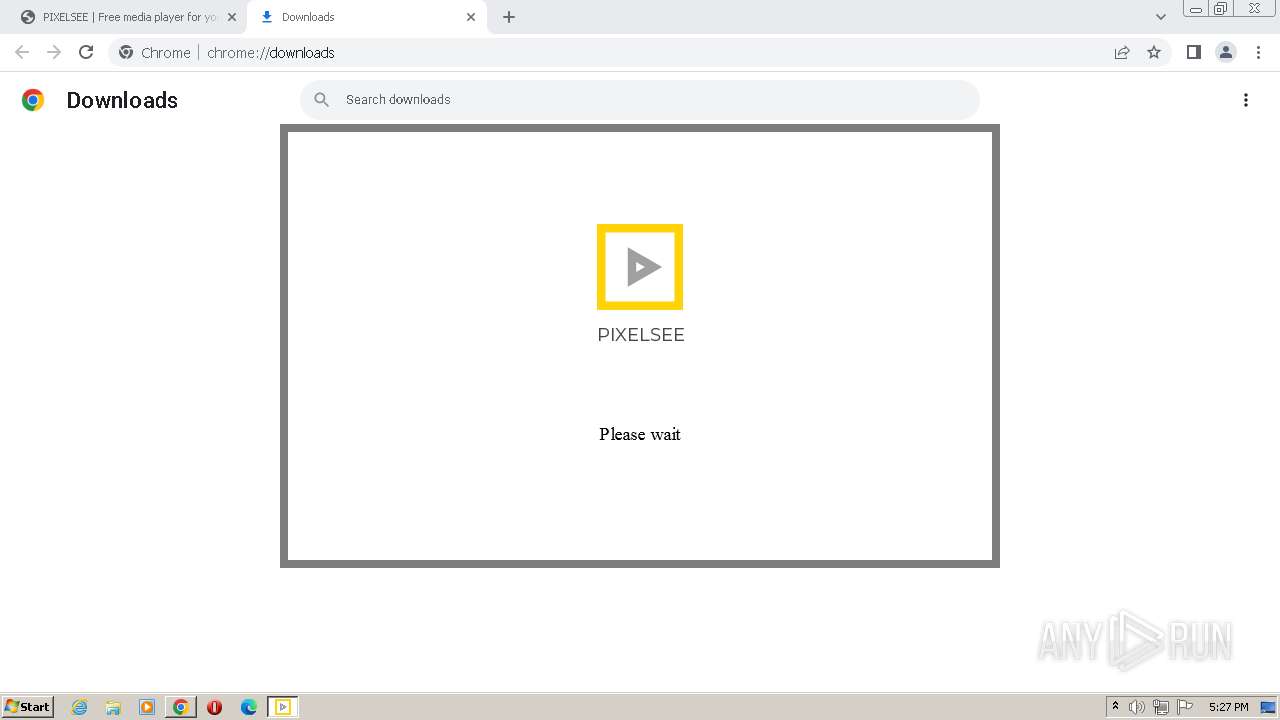This screenshot has width=1280, height=720.
Task: Minimize the Chrome window
Action: 1195,9
